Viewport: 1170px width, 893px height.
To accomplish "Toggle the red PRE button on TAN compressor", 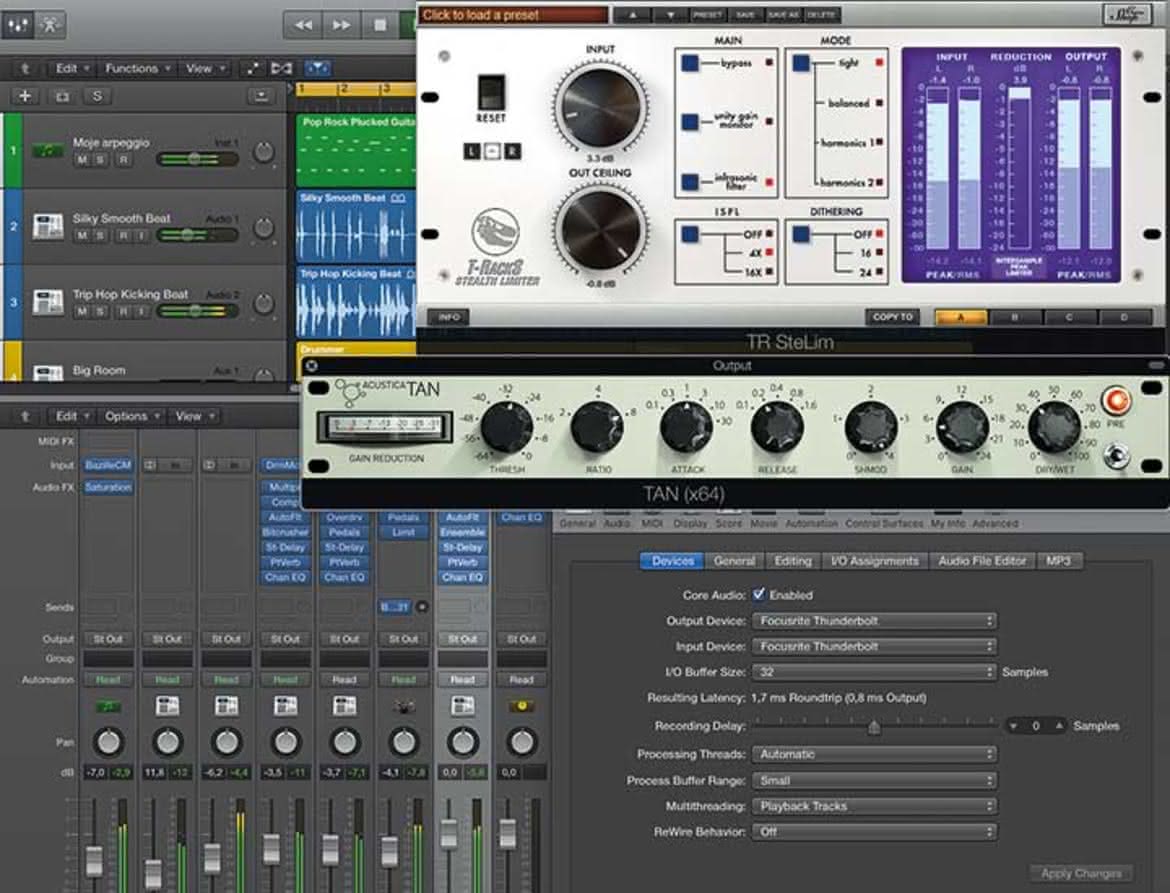I will point(1116,401).
